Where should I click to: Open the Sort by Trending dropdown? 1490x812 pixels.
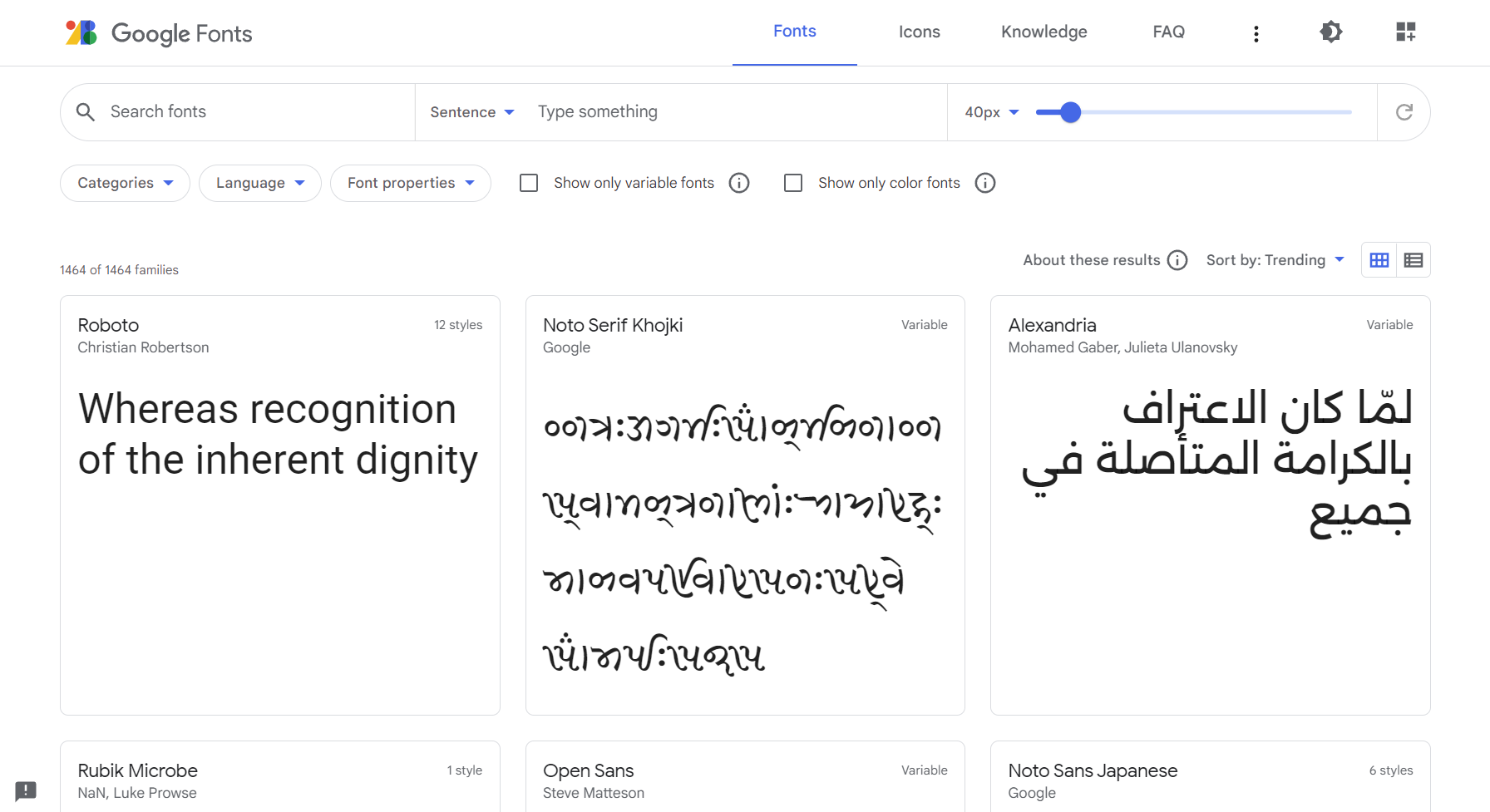coord(1275,260)
